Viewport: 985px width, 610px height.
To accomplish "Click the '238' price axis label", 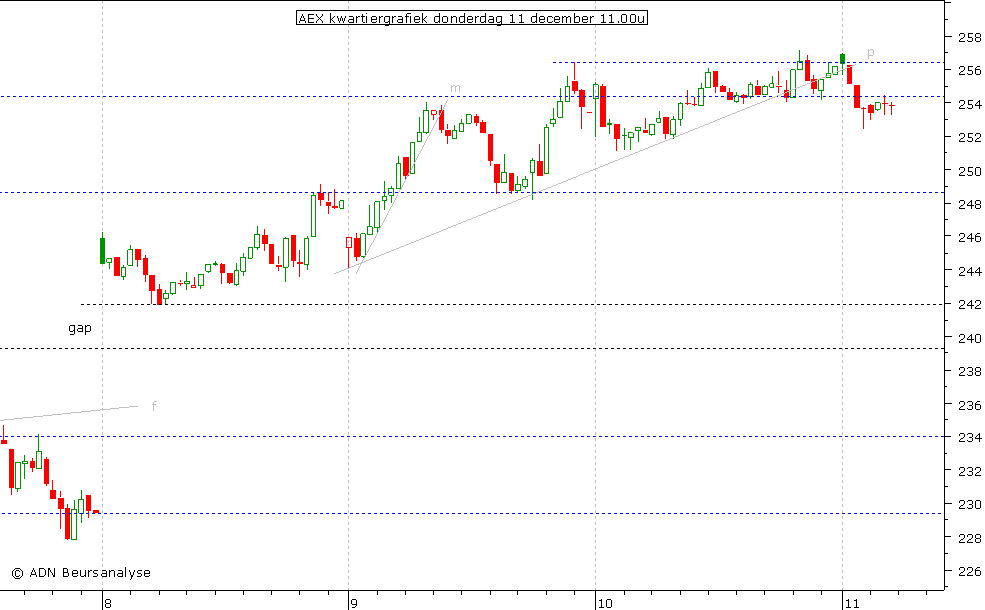I will 970,372.
